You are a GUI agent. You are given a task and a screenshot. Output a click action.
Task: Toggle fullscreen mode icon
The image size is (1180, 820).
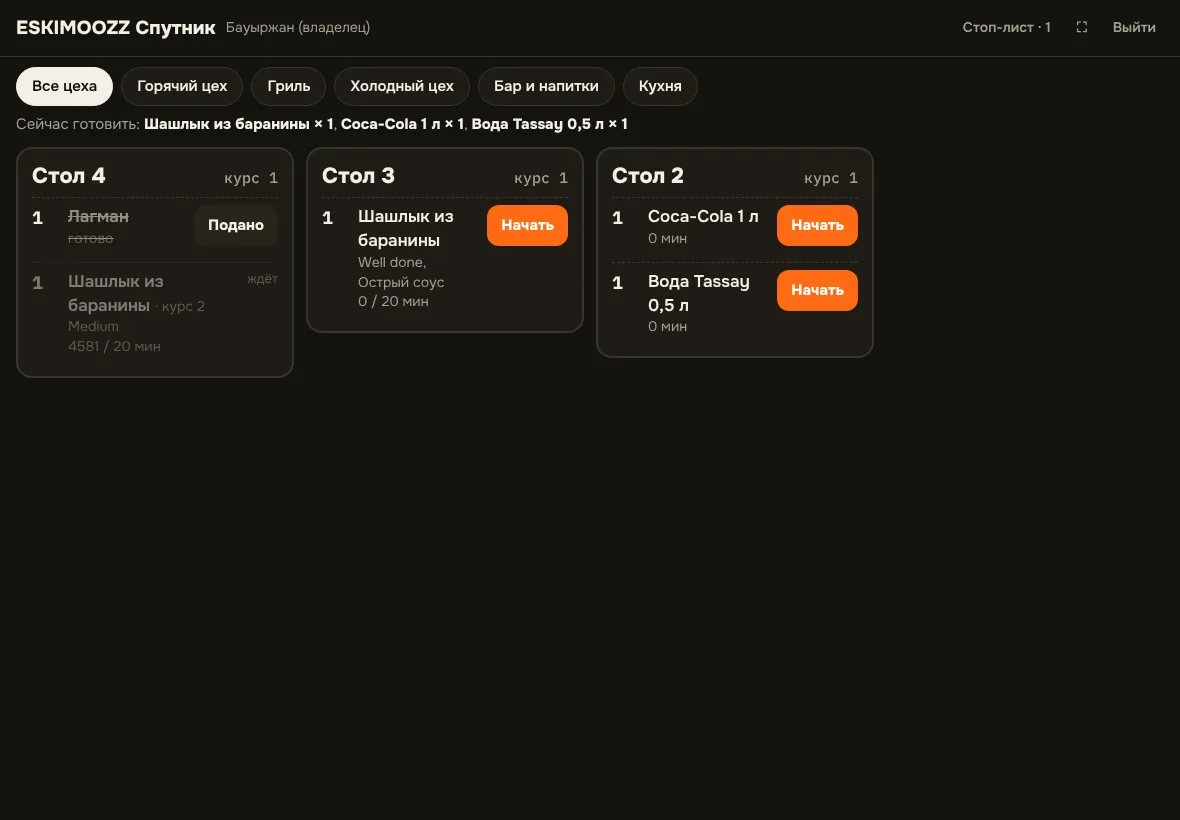1081,27
